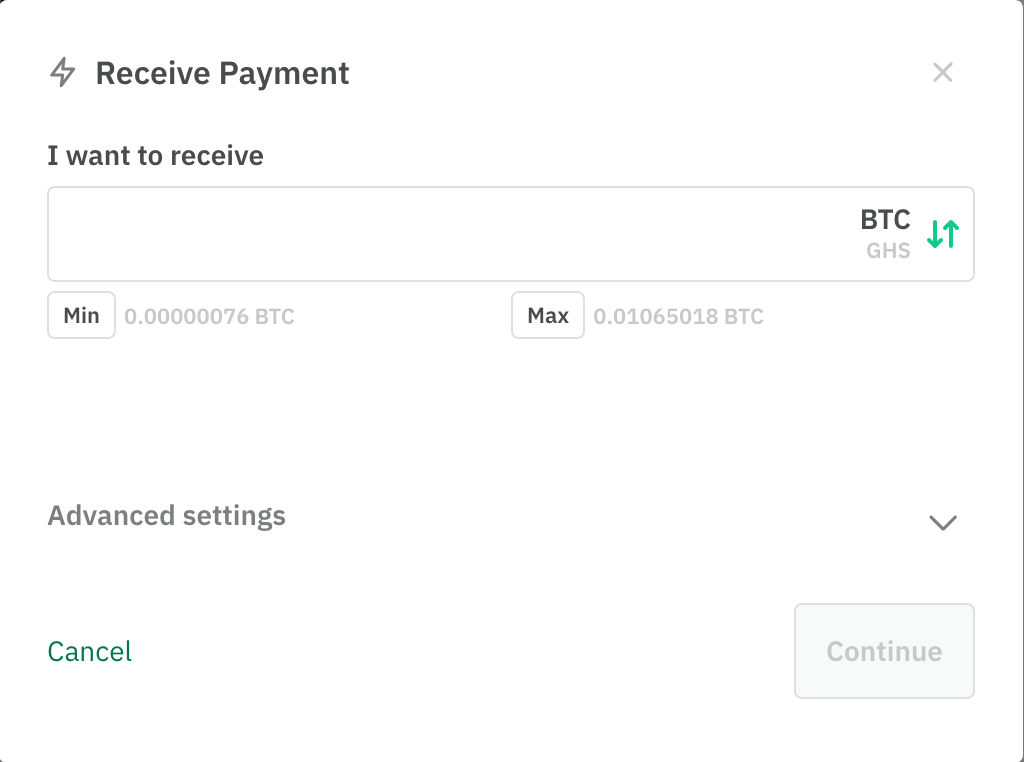Click the Receive Payment title
Viewport: 1024px width, 762px height.
point(222,73)
